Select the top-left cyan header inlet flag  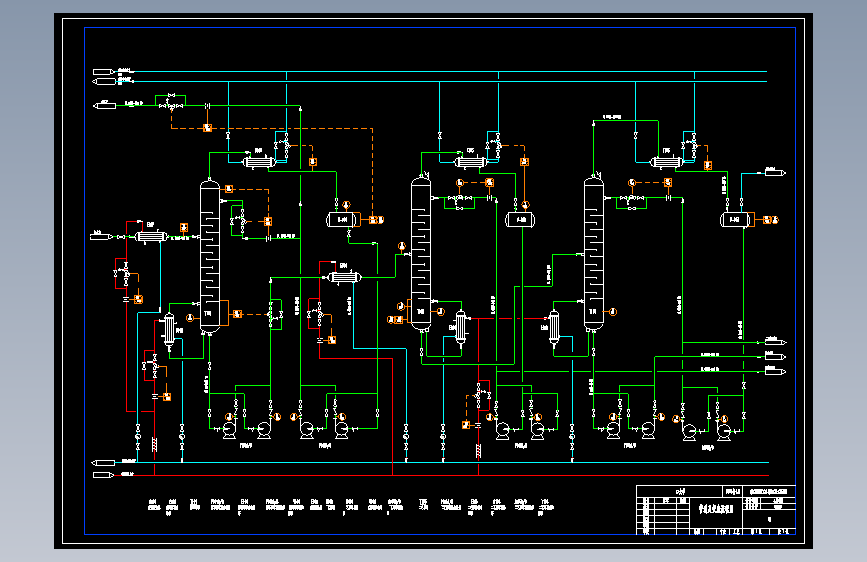tap(104, 72)
